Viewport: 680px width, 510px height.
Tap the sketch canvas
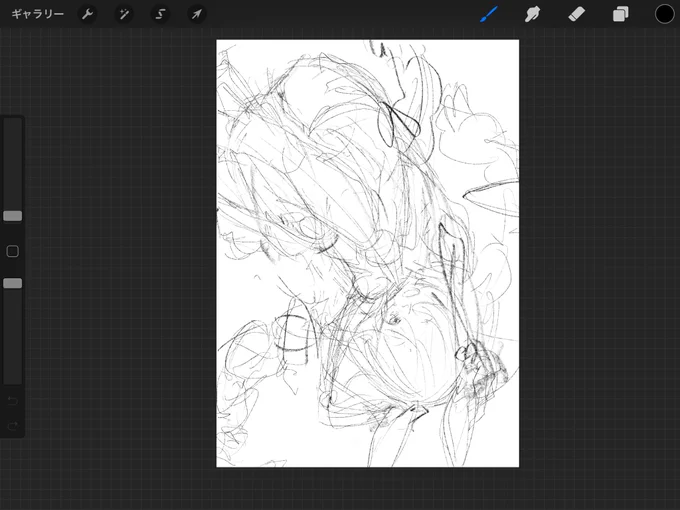point(367,253)
